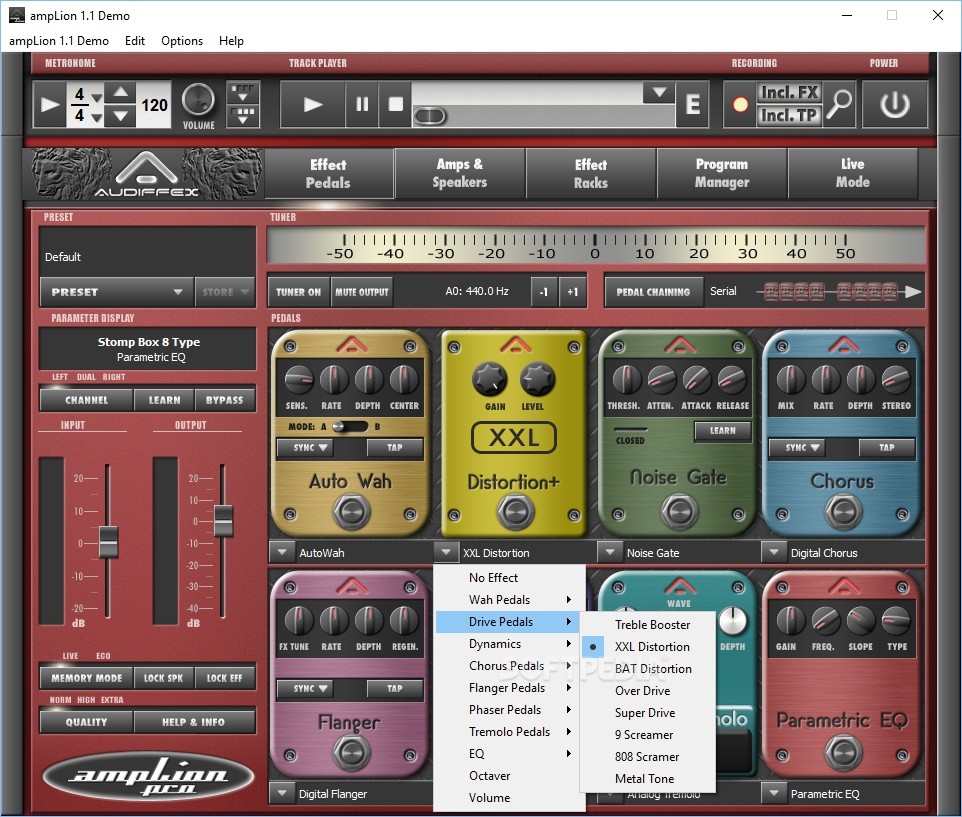
Task: Click the Distortion+ Gain knob
Action: click(490, 378)
